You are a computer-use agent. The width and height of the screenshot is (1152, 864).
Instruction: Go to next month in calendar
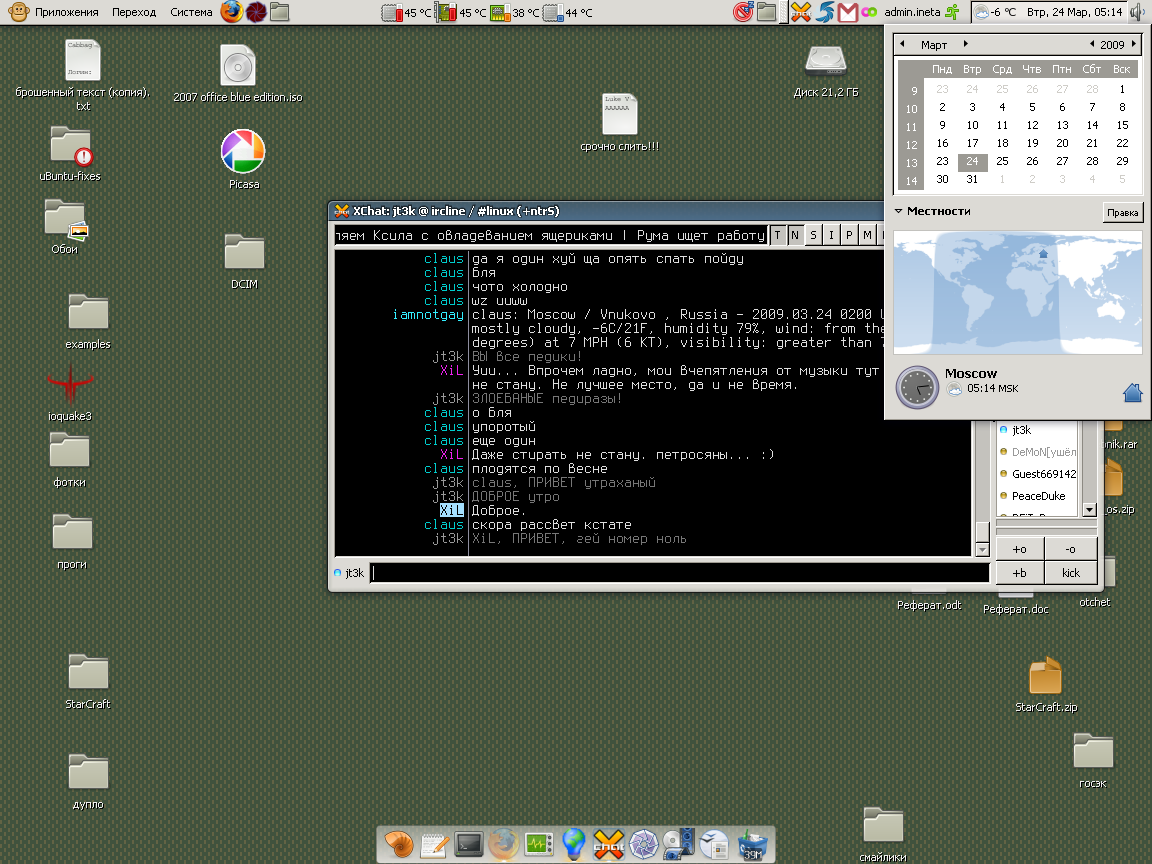pos(965,45)
